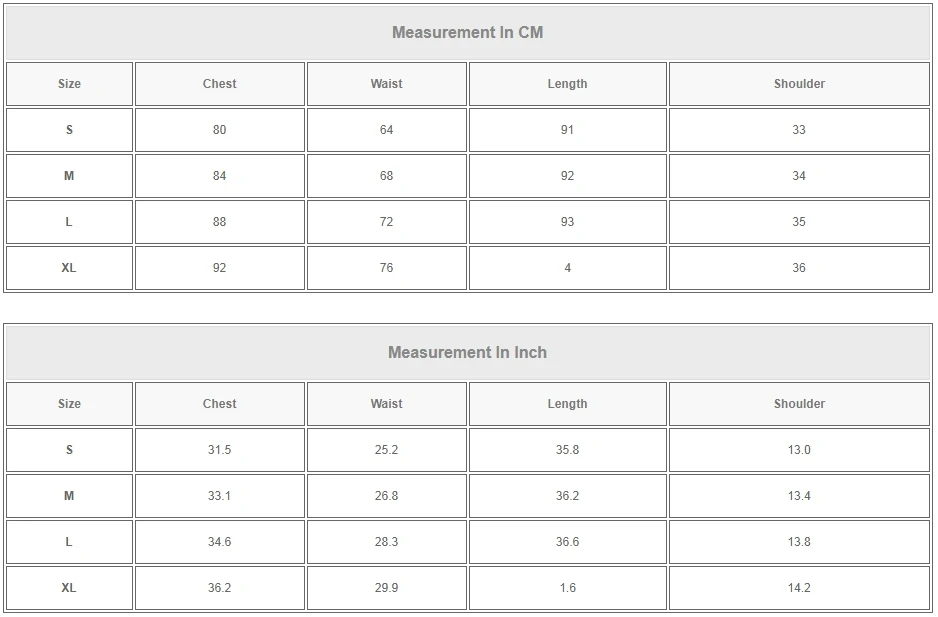Select the size S shoulder value 13.0

[799, 450]
